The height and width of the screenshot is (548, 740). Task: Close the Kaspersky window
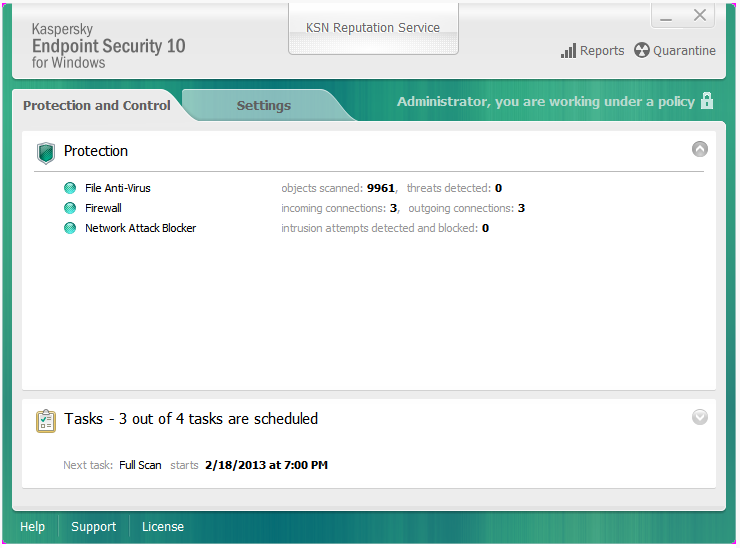[699, 16]
